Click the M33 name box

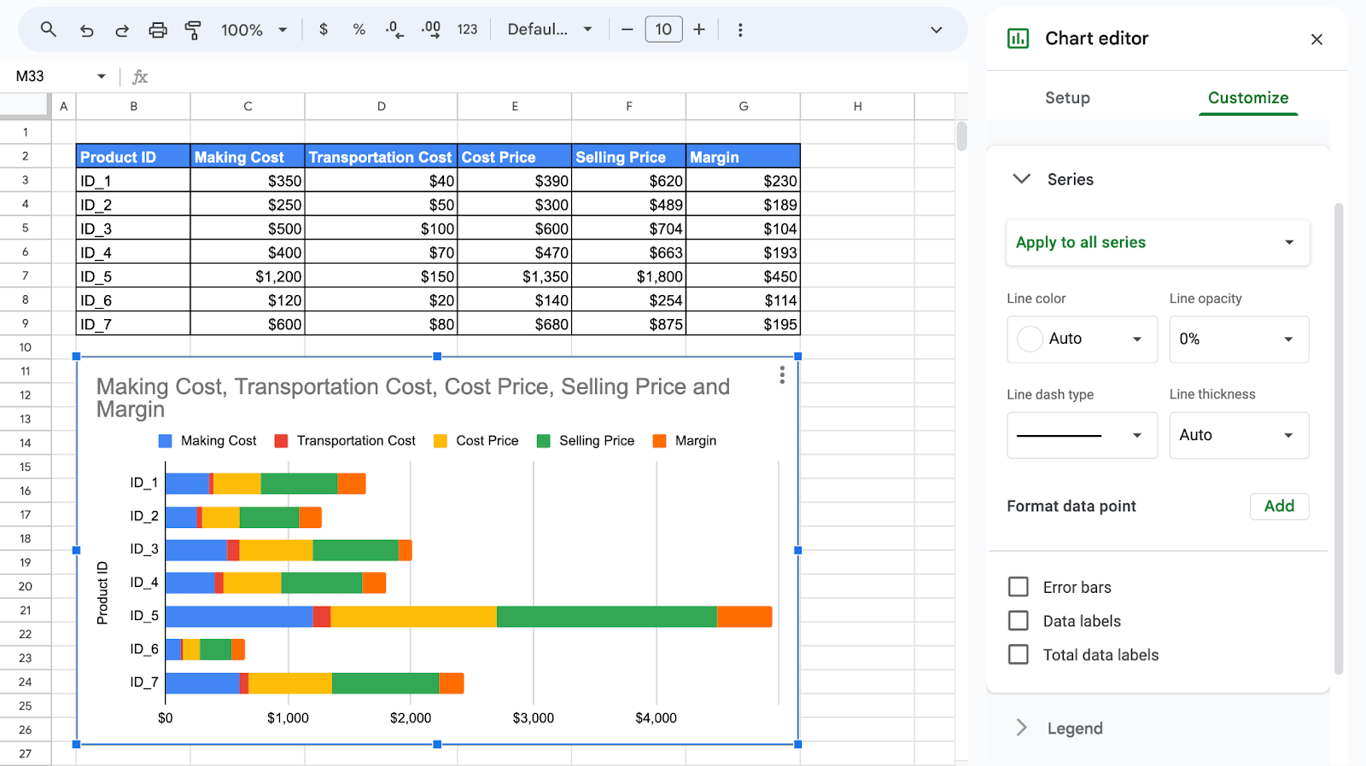click(50, 77)
